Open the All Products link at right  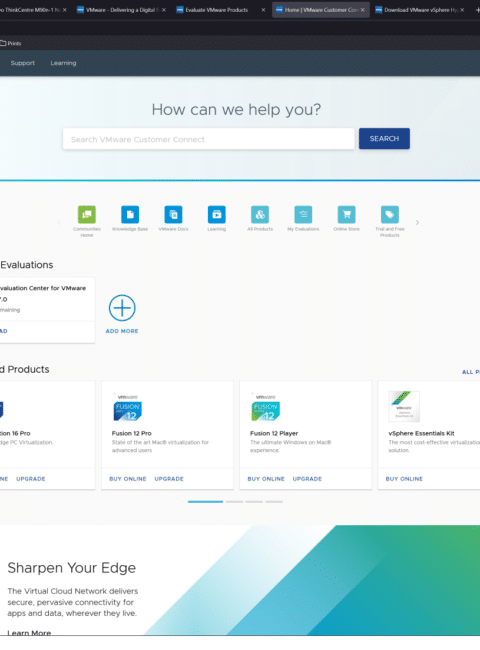471,372
